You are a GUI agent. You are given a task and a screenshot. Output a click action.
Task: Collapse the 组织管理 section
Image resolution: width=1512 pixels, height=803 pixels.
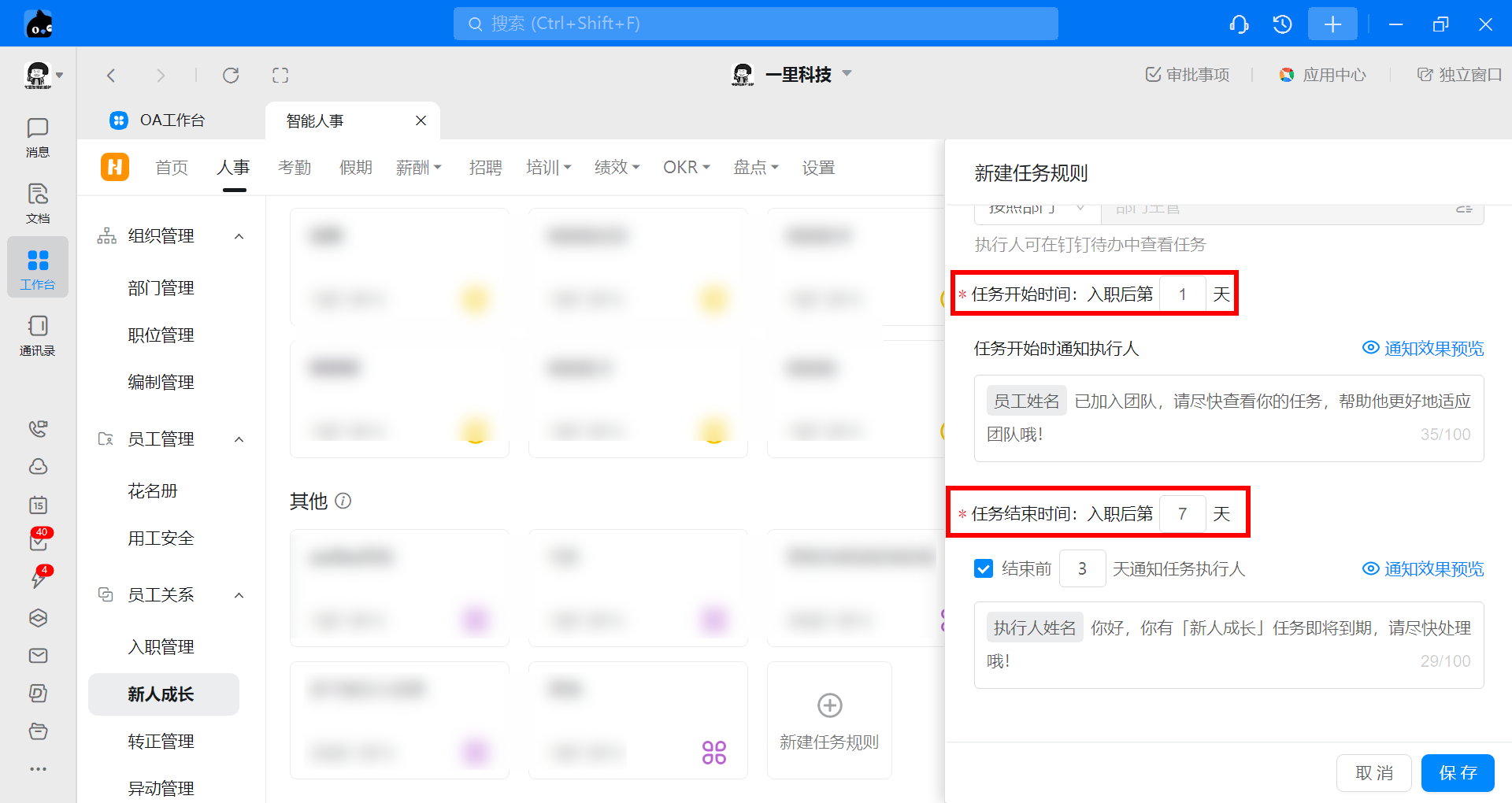pos(239,236)
